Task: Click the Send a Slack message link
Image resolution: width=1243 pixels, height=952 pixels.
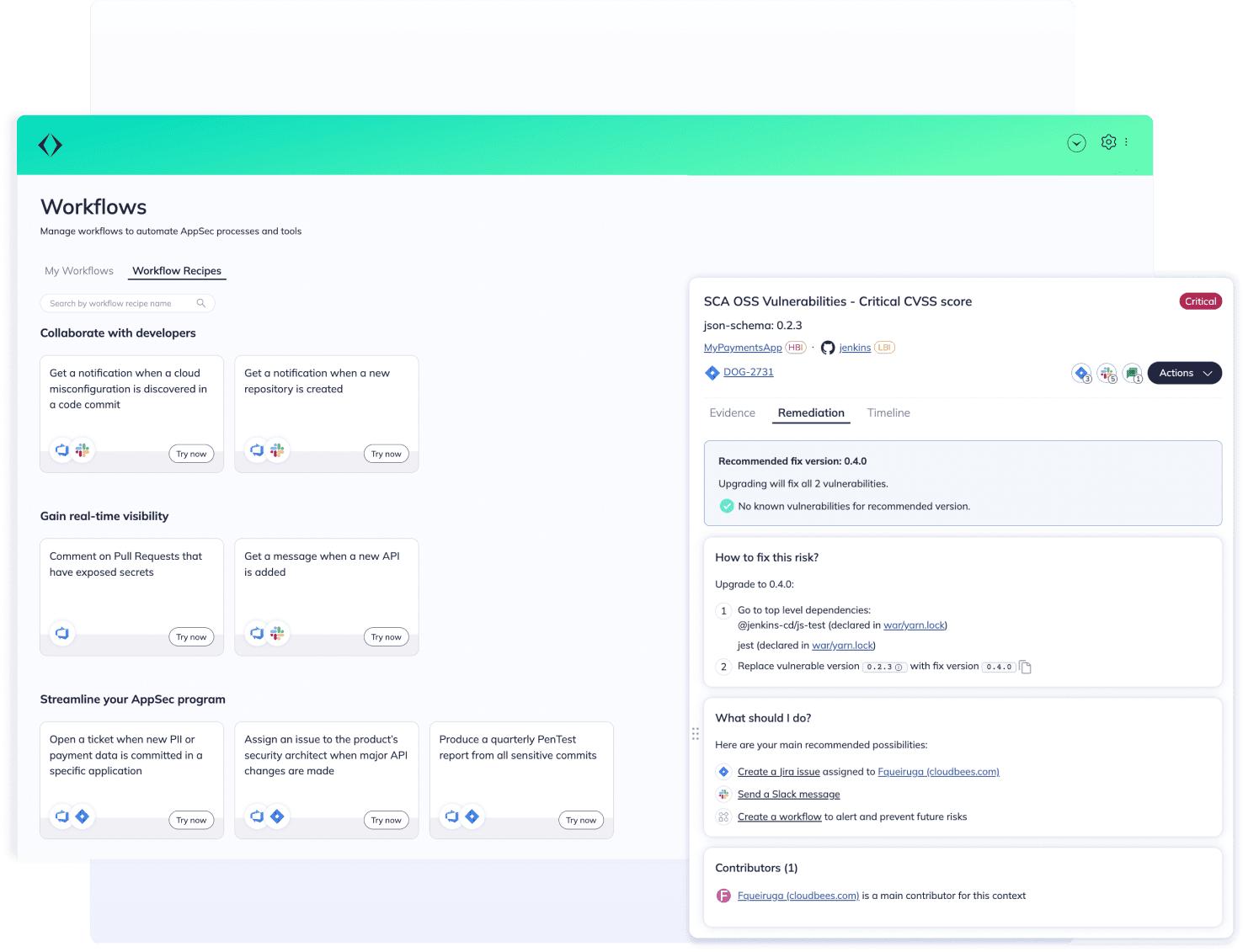Action: pos(788,794)
